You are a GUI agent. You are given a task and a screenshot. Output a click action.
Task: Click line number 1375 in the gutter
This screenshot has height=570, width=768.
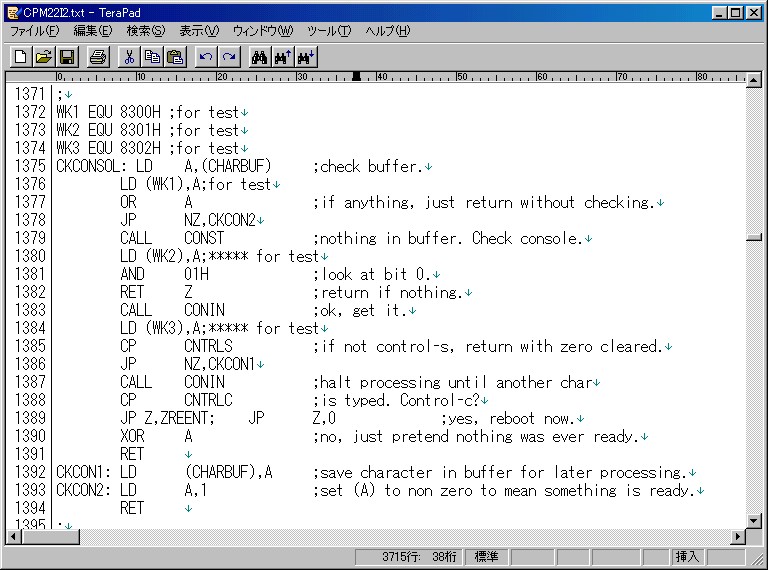30,166
